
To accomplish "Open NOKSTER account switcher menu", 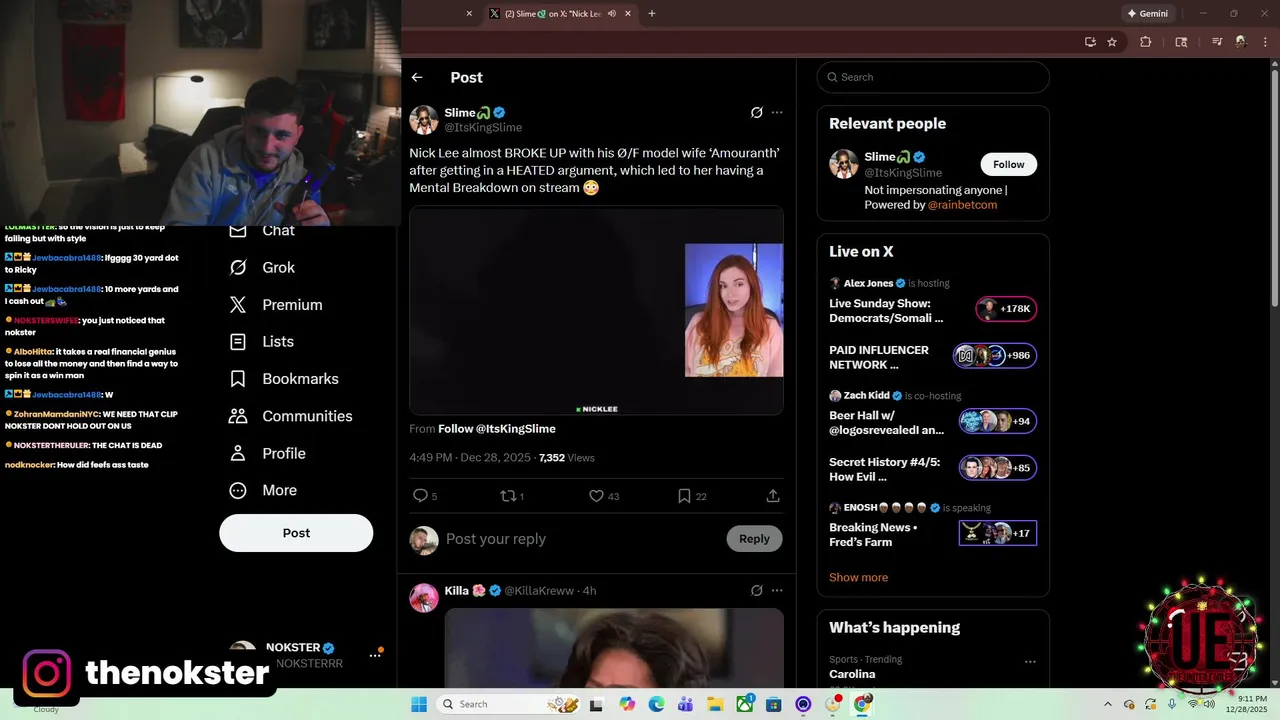I will tap(375, 655).
